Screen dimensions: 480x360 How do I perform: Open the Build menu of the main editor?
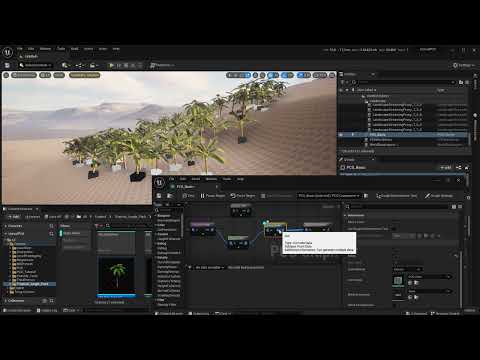point(75,49)
